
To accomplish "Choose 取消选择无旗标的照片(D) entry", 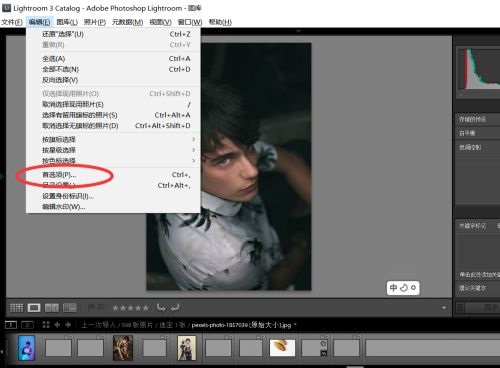I will coord(113,126).
